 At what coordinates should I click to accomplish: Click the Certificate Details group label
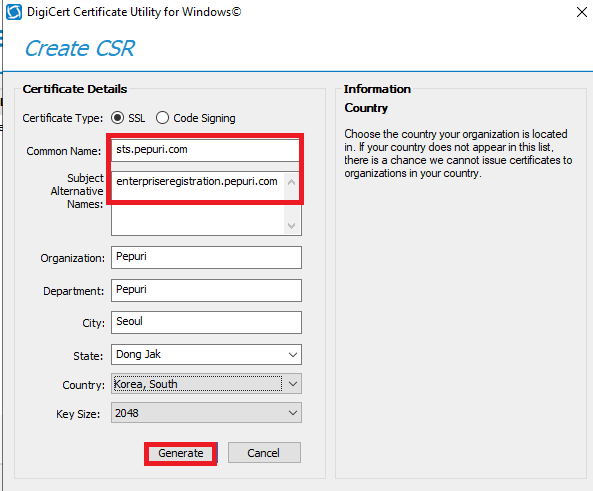(x=75, y=89)
